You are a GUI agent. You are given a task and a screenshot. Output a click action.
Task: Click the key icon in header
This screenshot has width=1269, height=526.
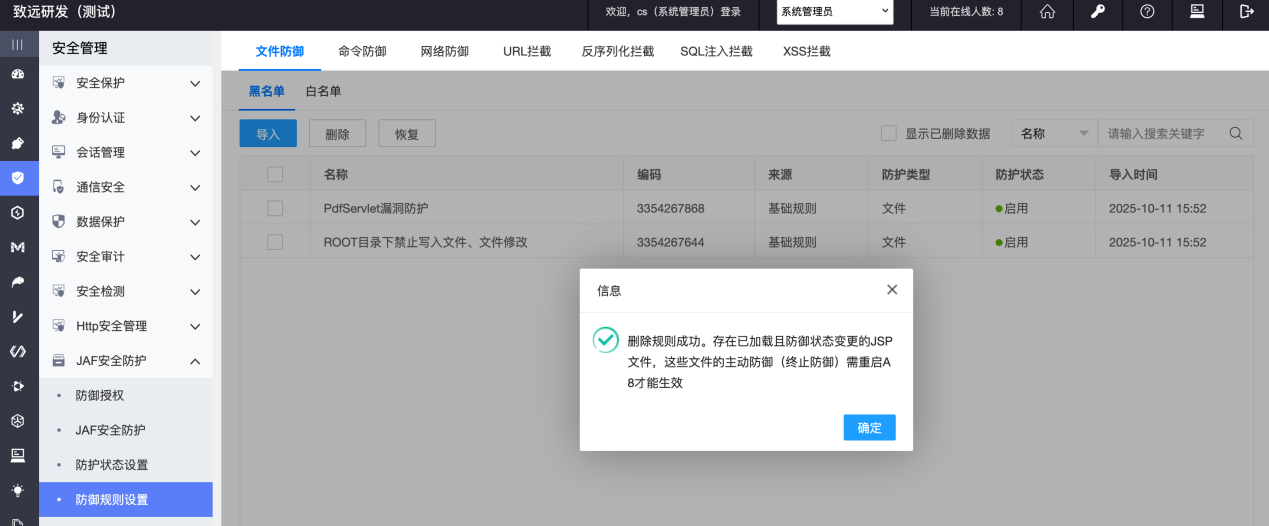coord(1097,12)
